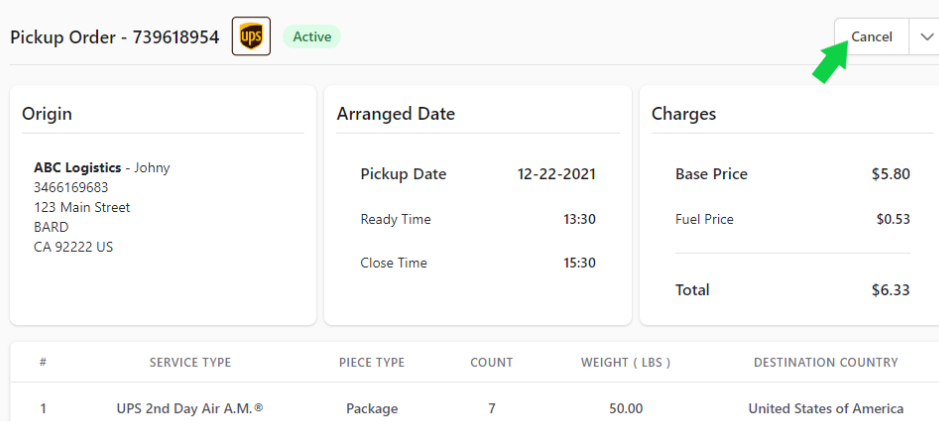Click the Base Price amount $5.80
Viewport: 939px width, 436px height.
pos(890,174)
